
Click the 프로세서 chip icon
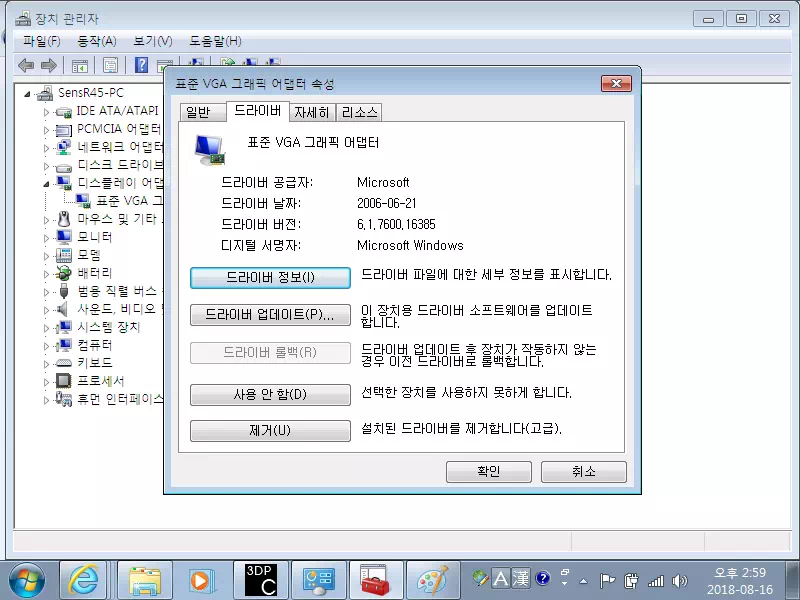pyautogui.click(x=64, y=381)
